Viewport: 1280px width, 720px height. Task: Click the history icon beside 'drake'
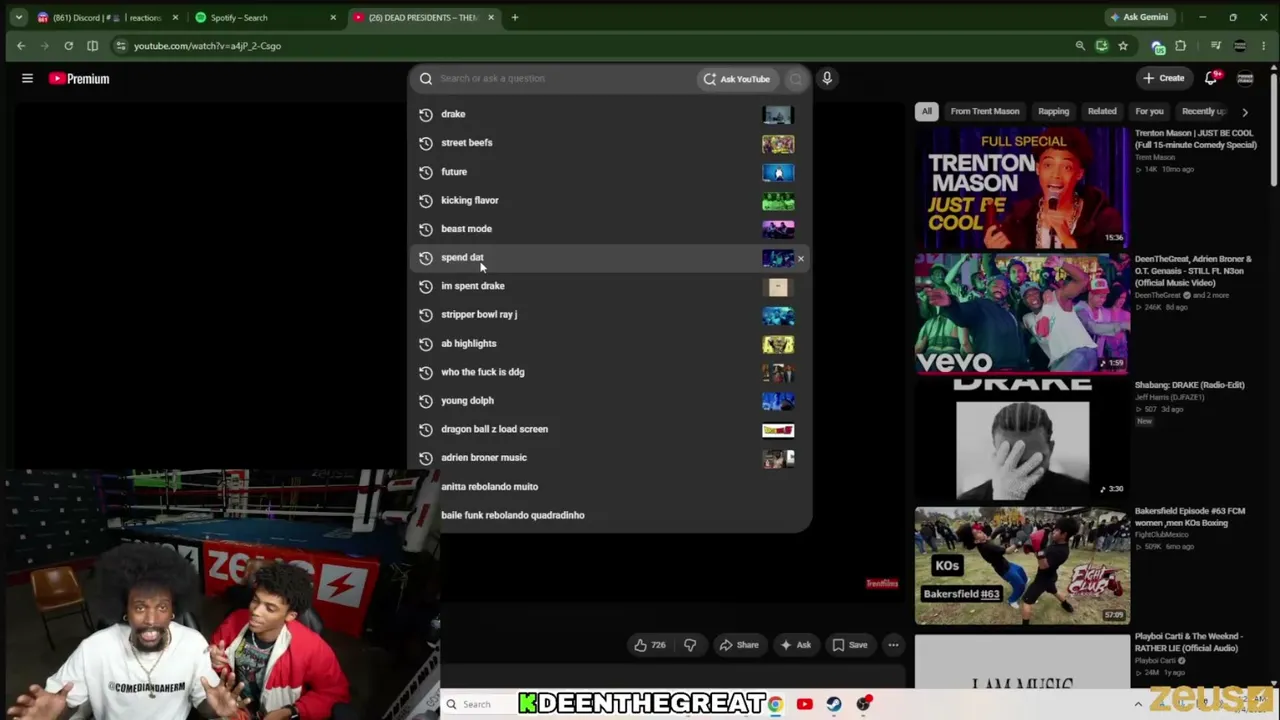426,114
